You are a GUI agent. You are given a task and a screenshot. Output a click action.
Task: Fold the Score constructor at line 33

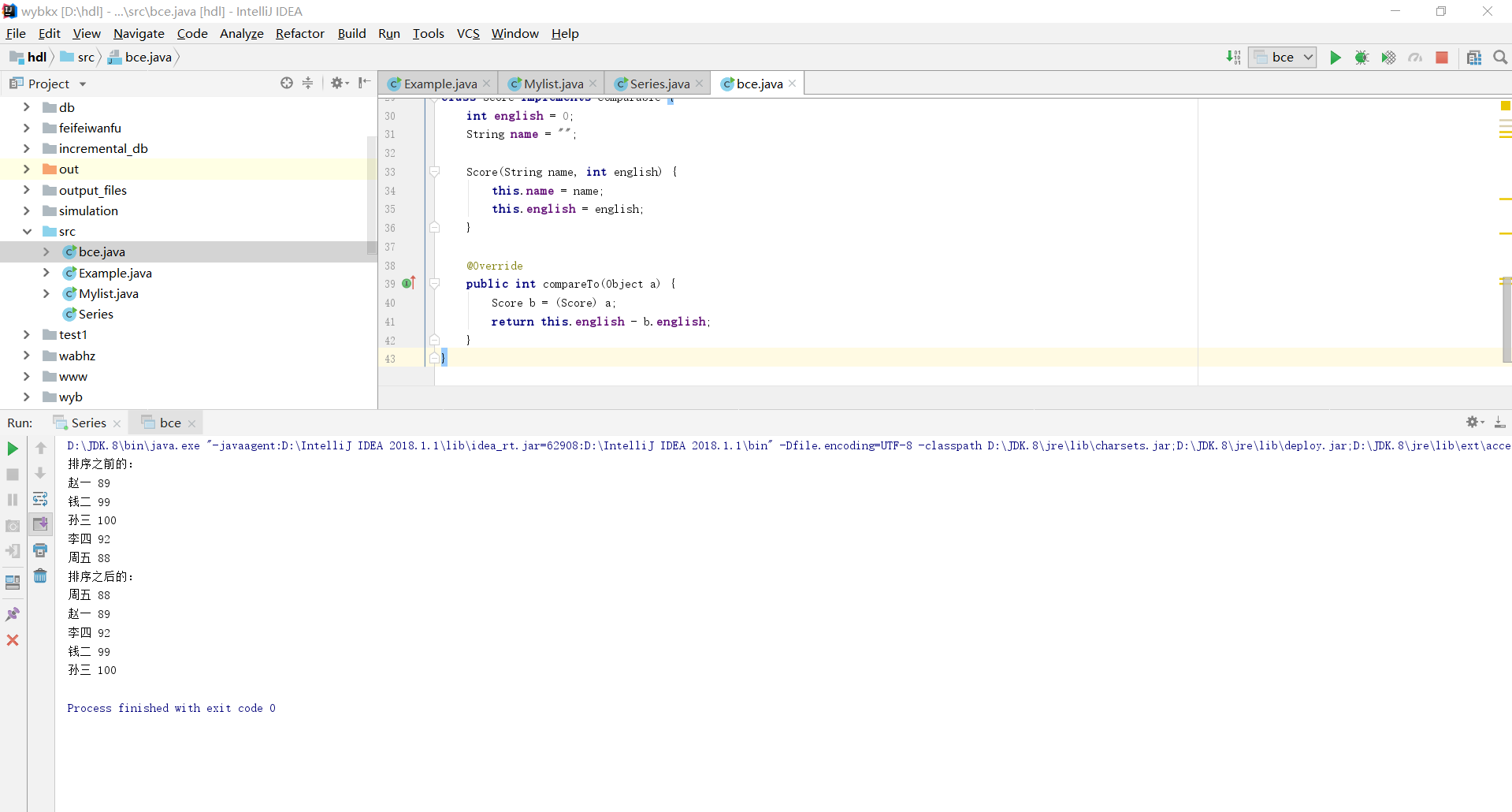[434, 171]
